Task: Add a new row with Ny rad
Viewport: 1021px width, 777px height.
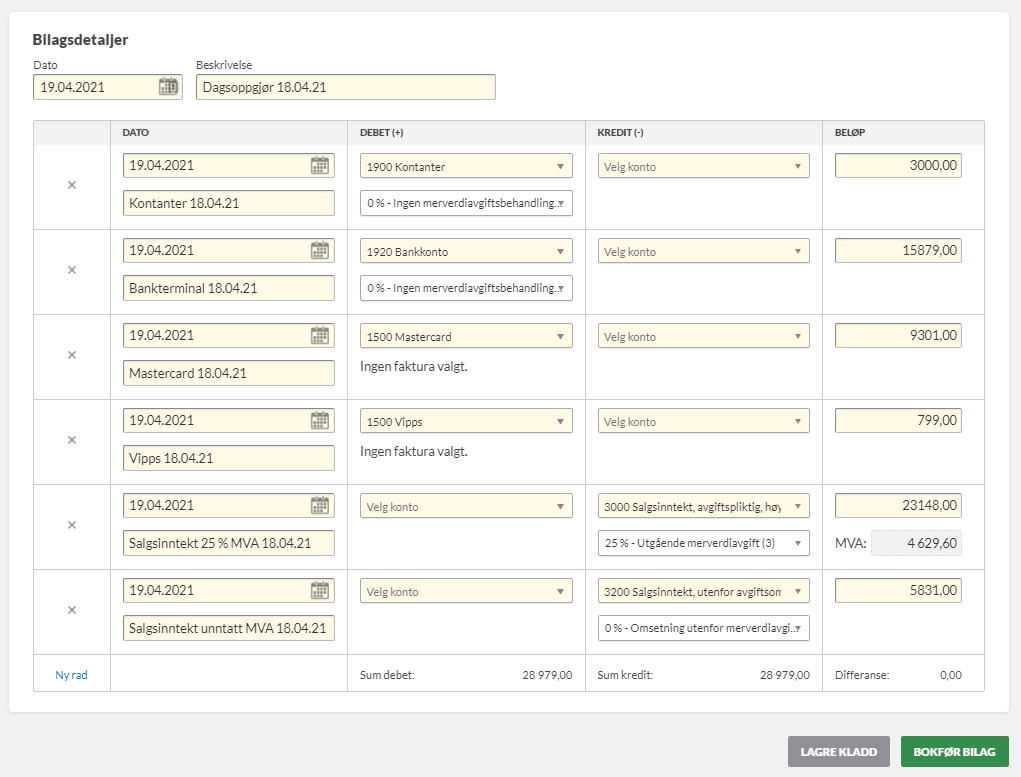Action: click(71, 675)
